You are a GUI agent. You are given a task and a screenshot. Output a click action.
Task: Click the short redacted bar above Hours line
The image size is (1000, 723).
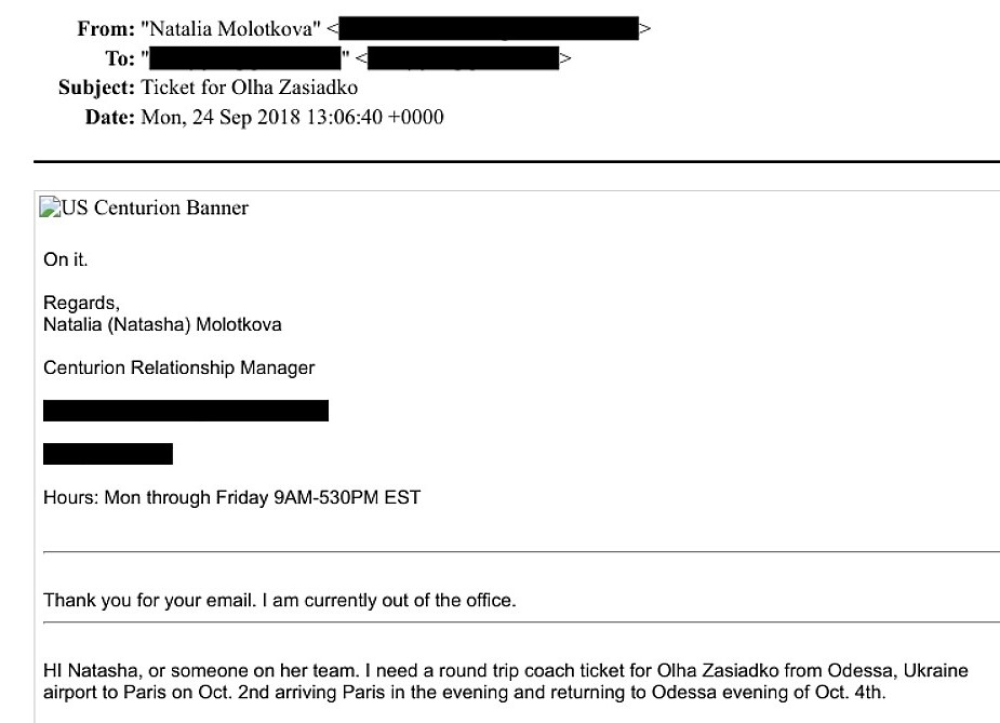click(108, 455)
